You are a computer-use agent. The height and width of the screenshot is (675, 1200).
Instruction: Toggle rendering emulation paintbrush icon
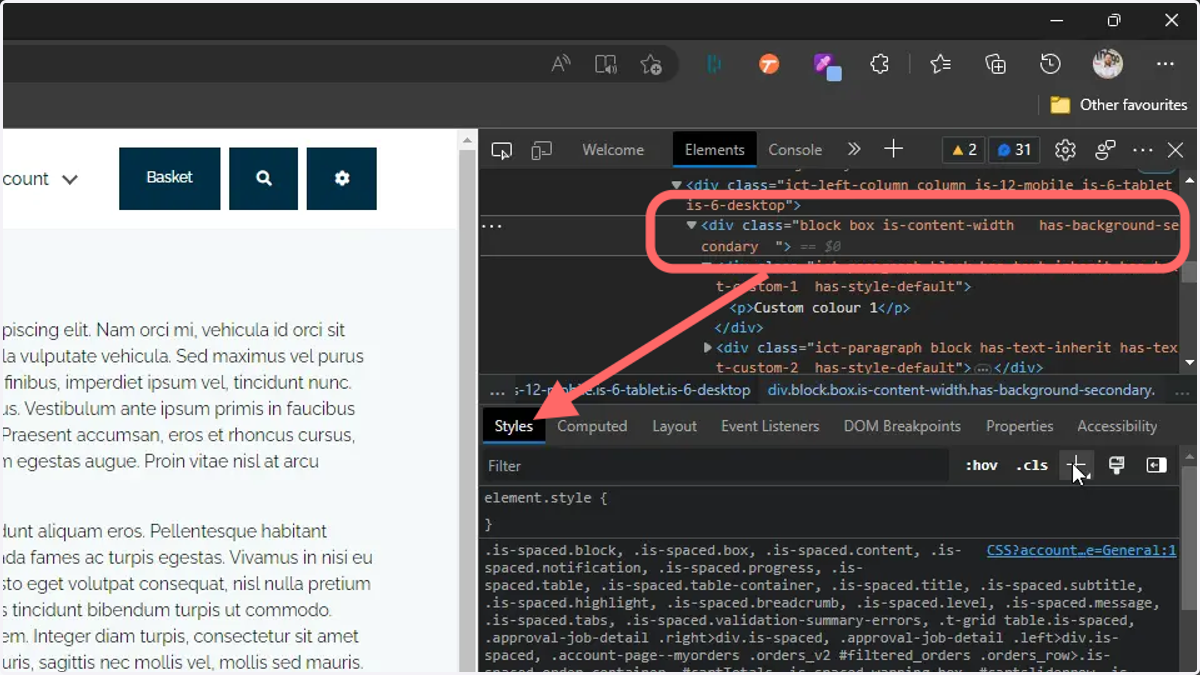click(x=1117, y=466)
